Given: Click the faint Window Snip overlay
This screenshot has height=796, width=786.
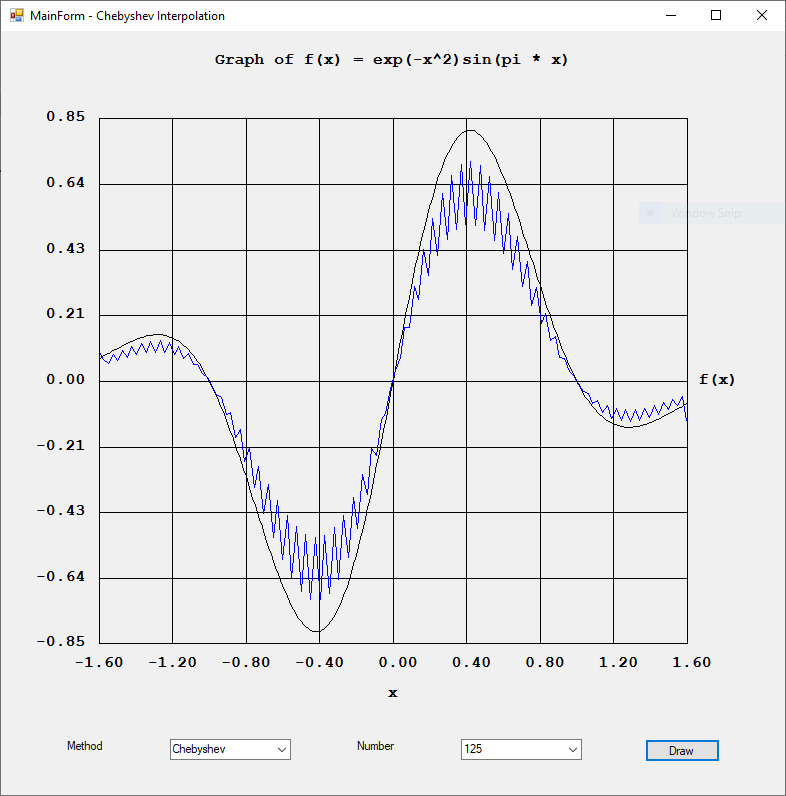Looking at the screenshot, I should [706, 213].
